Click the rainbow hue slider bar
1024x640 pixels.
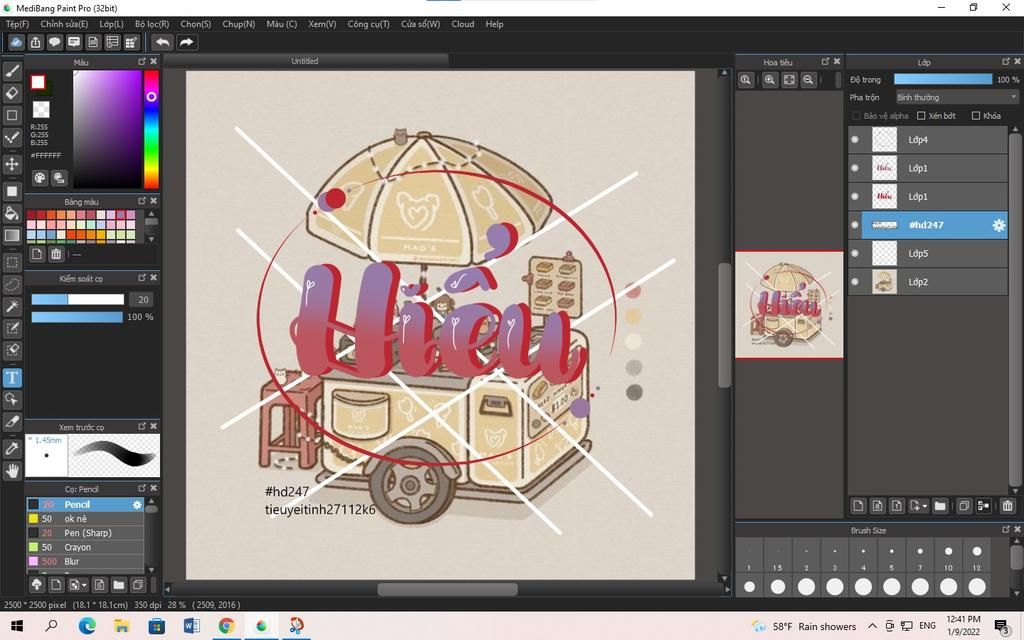[x=151, y=129]
